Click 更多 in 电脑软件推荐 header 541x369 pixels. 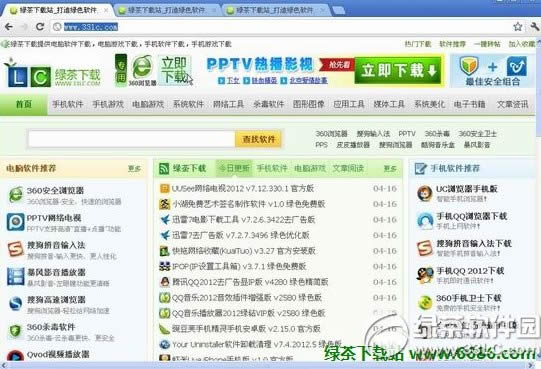click(134, 168)
